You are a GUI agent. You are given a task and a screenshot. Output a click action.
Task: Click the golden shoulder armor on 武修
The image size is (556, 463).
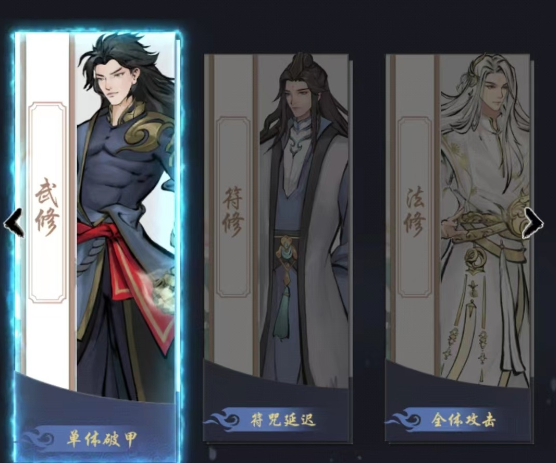click(147, 132)
